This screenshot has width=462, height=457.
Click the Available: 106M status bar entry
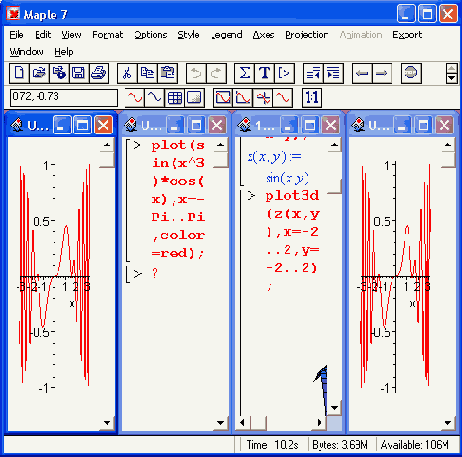[x=415, y=445]
